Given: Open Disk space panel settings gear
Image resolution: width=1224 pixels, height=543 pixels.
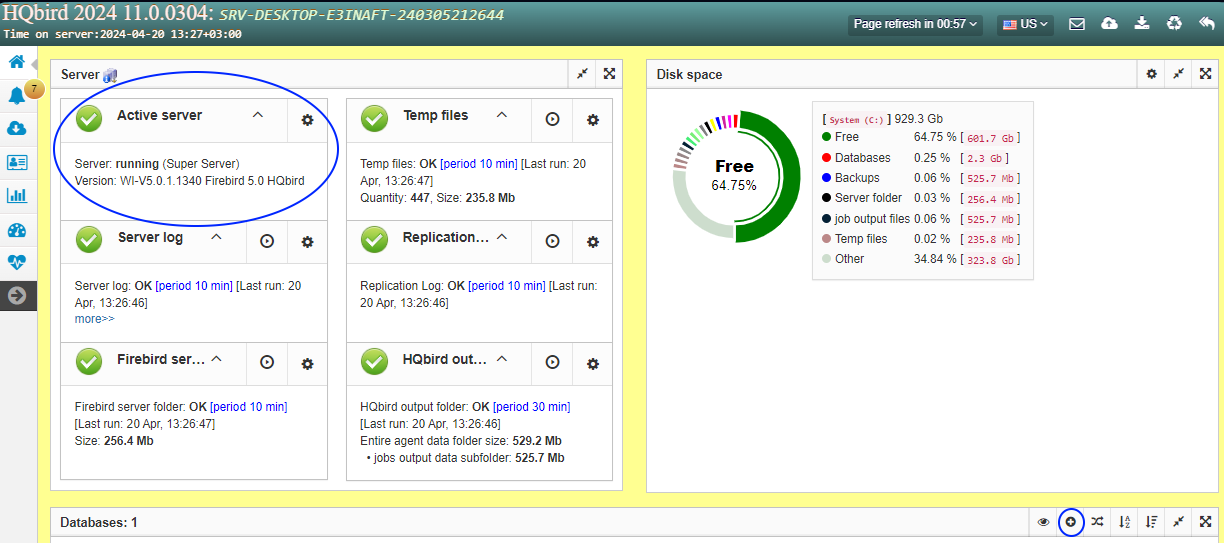Looking at the screenshot, I should (x=1151, y=74).
